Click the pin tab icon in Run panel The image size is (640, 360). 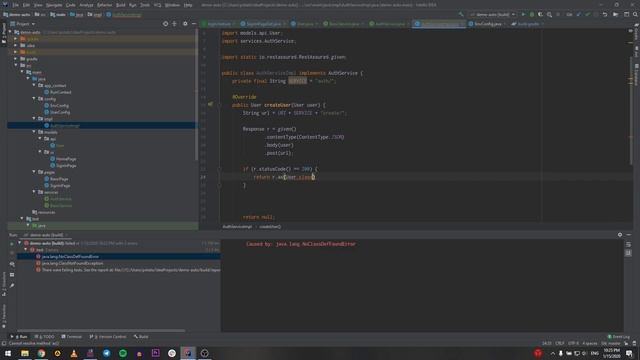click(x=12, y=285)
